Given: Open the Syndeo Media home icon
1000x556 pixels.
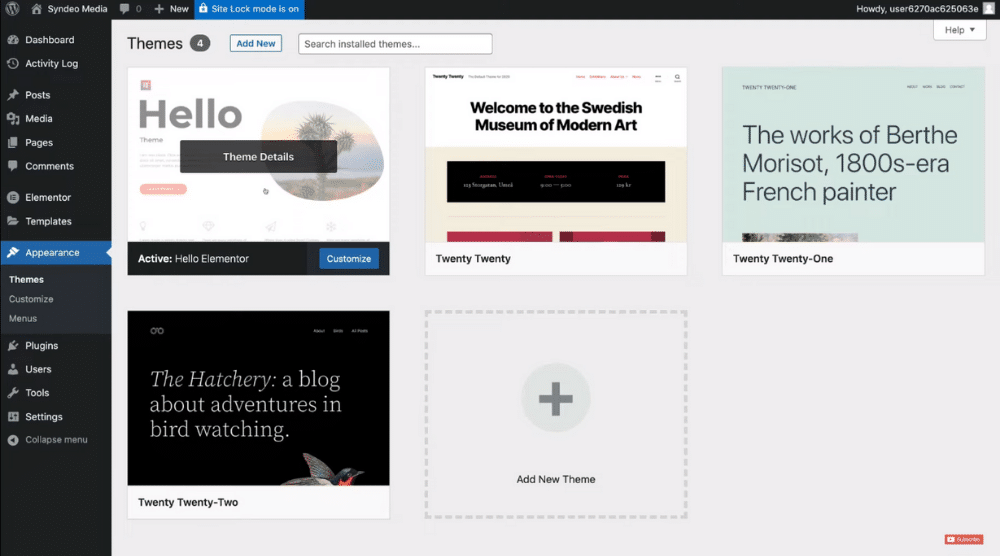Looking at the screenshot, I should 36,9.
